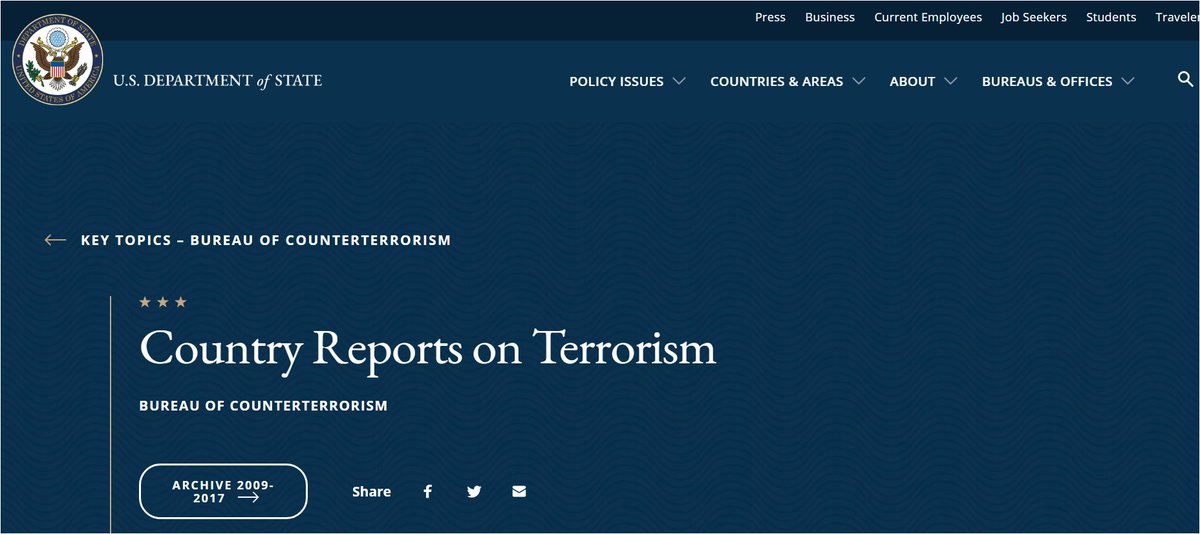Open the Students link
This screenshot has height=534, width=1200.
point(1111,17)
